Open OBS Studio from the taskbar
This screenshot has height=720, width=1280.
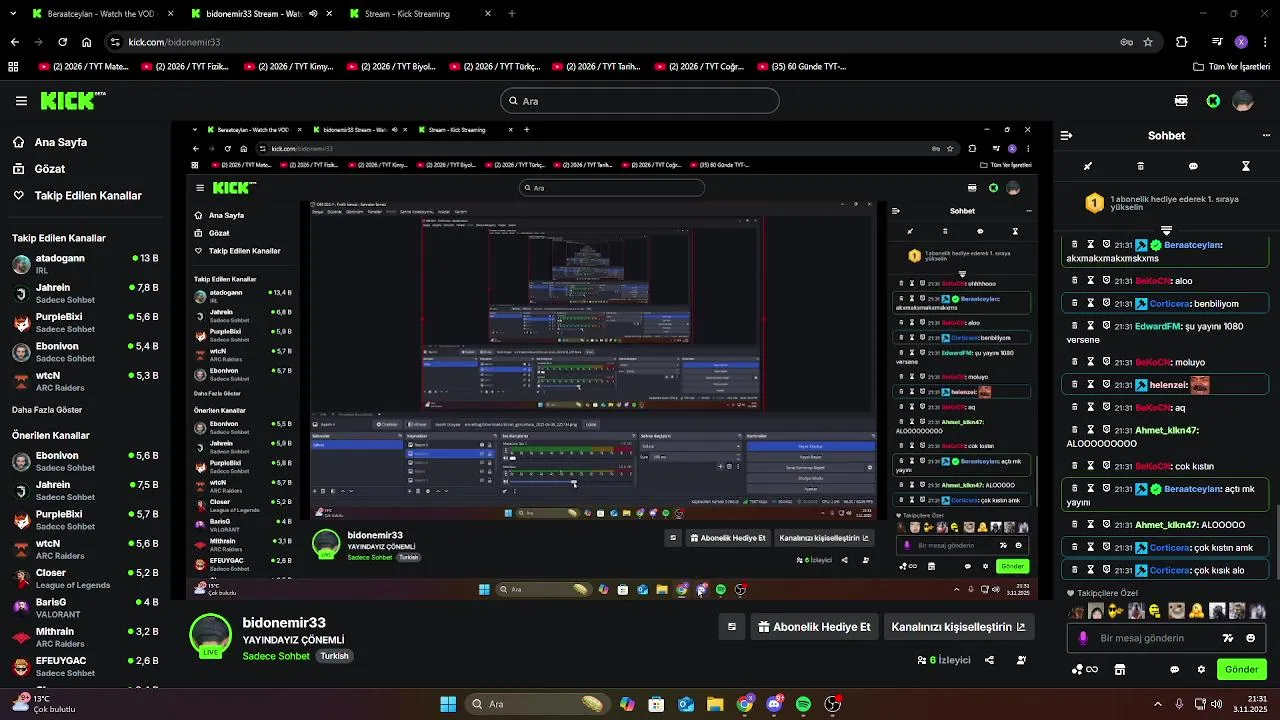832,704
